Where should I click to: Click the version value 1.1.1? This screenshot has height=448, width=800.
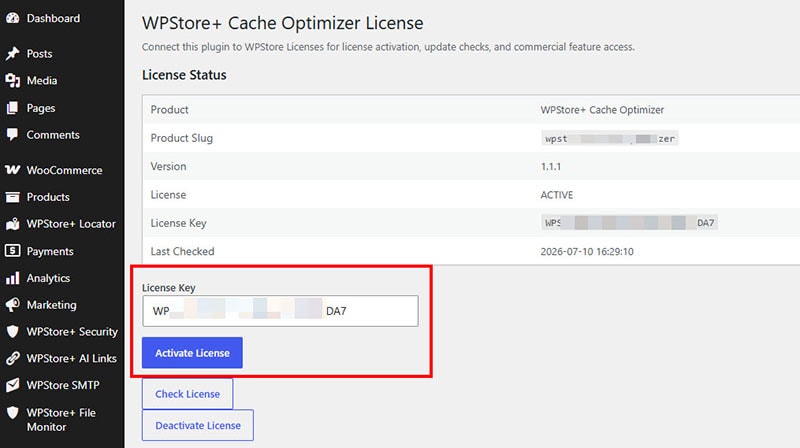[551, 166]
